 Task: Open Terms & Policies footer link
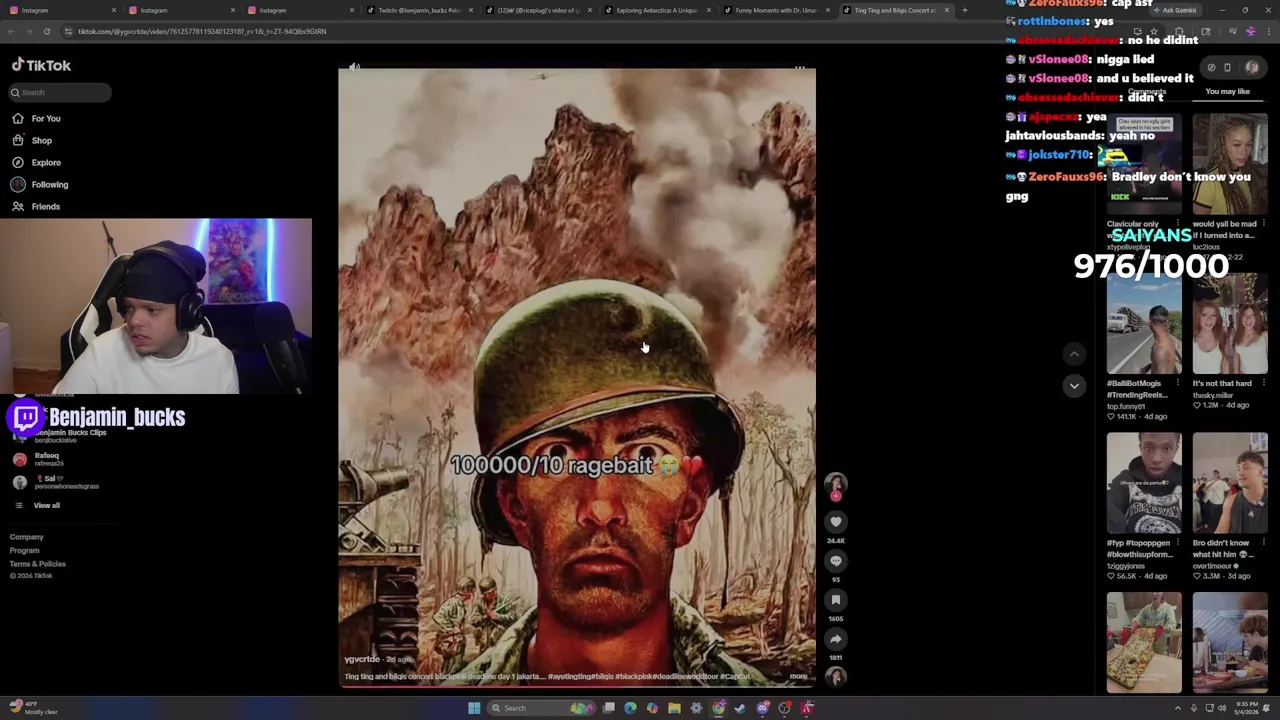tap(38, 563)
